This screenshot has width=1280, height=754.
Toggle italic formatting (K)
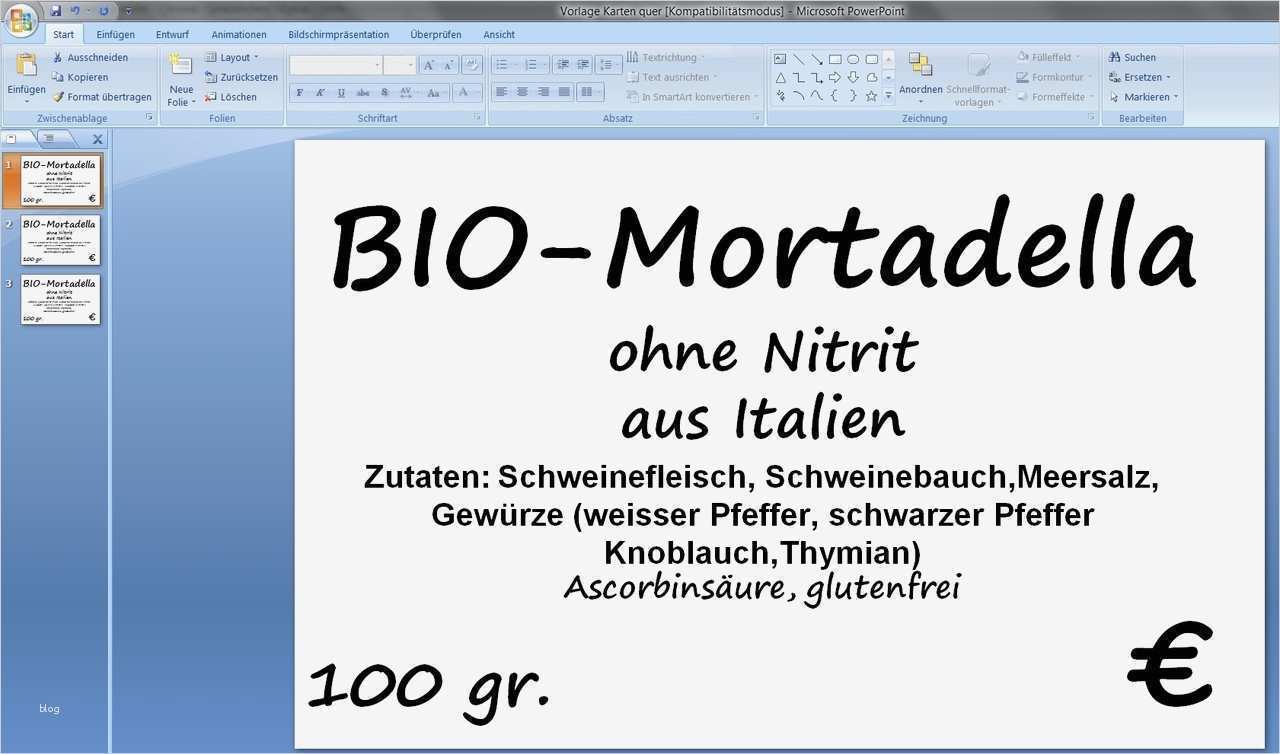(320, 93)
